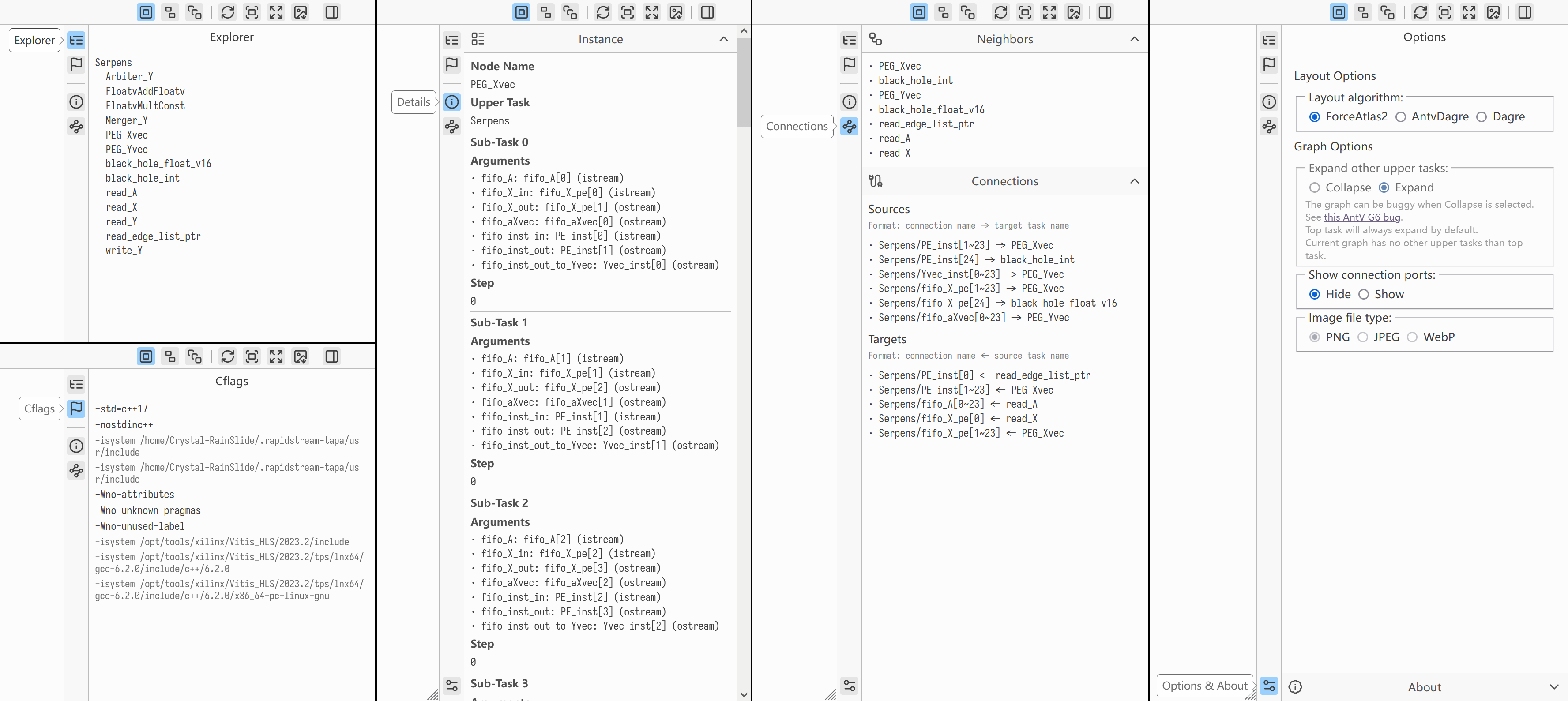The width and height of the screenshot is (1568, 701).
Task: Click the fit-view icon in Neighbors panel toolbar
Action: tap(1025, 12)
